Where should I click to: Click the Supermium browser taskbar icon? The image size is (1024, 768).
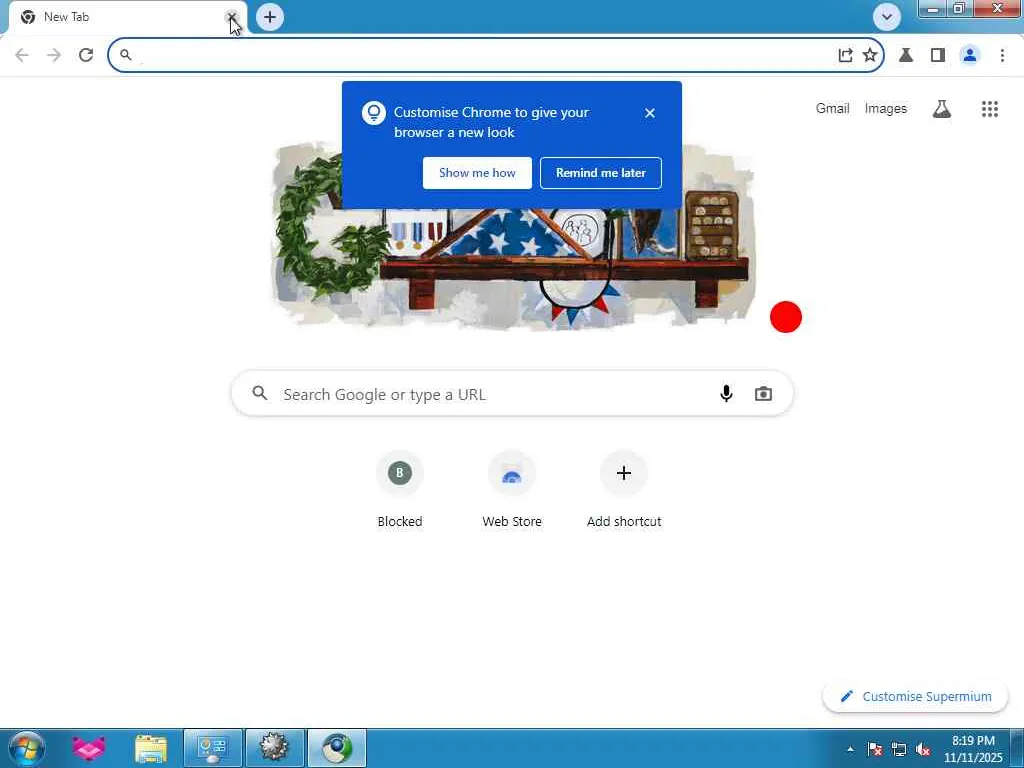pos(337,748)
